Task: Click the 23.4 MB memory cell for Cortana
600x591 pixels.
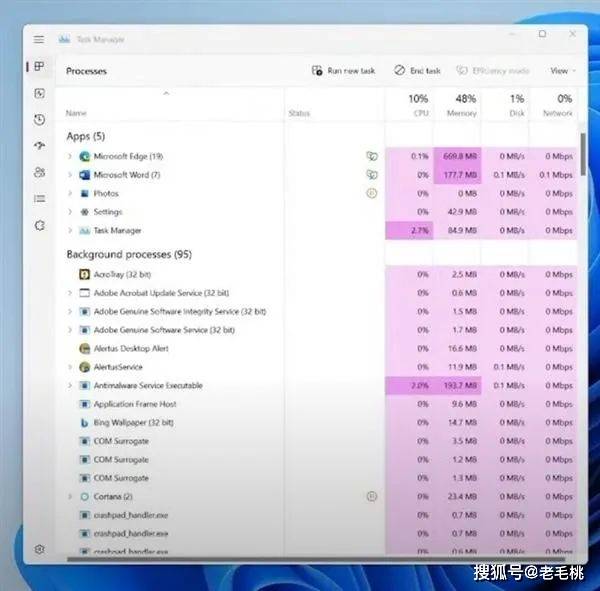Action: (457, 496)
